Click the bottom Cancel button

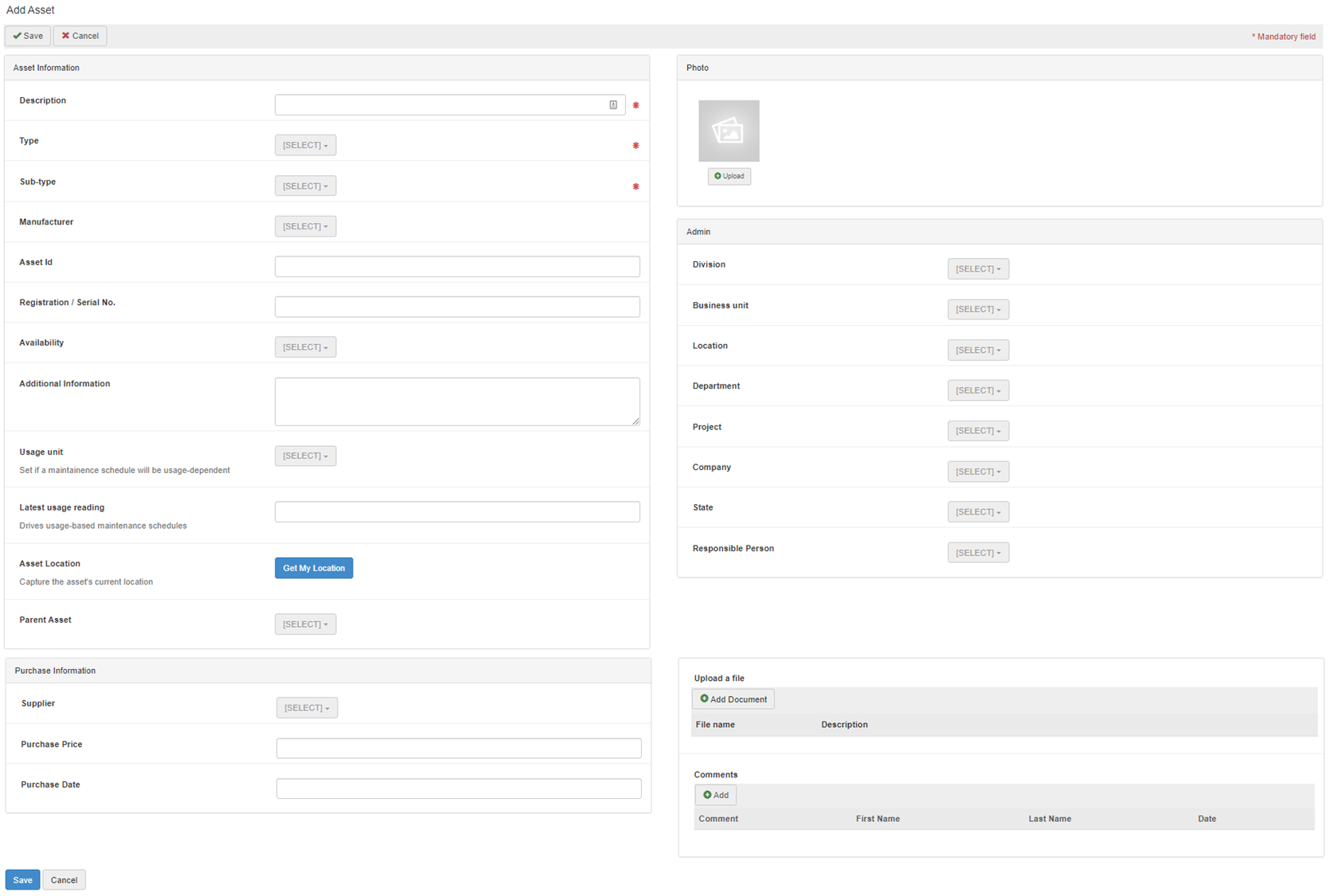pos(64,880)
